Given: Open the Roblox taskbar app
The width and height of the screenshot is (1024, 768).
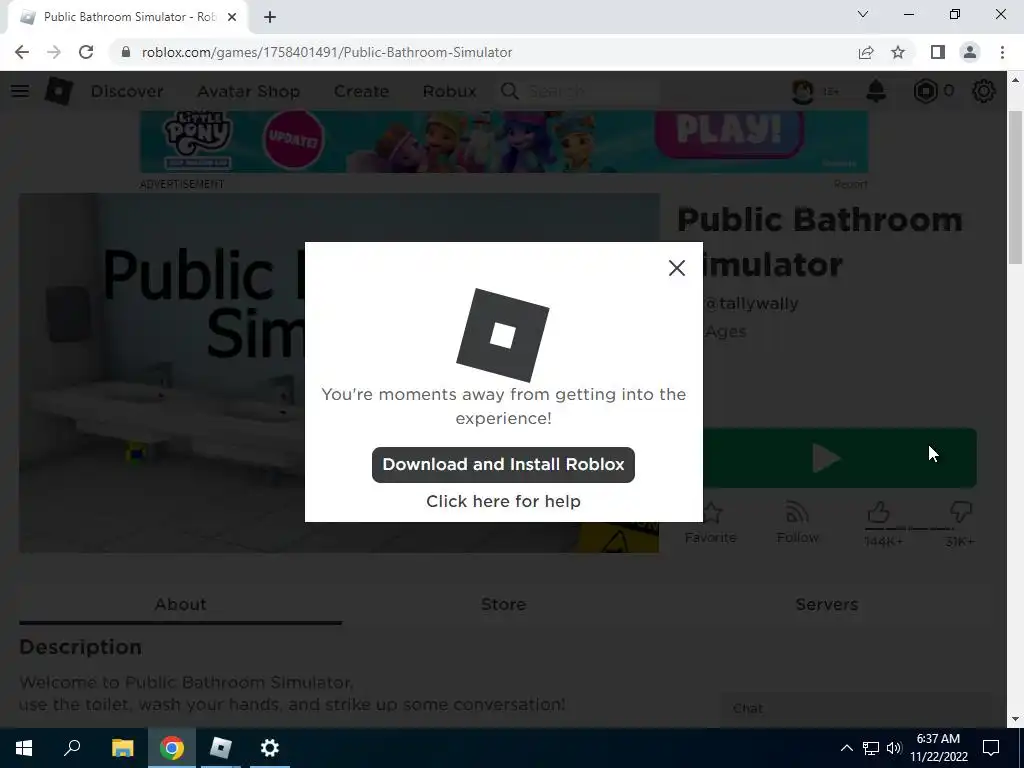Looking at the screenshot, I should pyautogui.click(x=221, y=748).
